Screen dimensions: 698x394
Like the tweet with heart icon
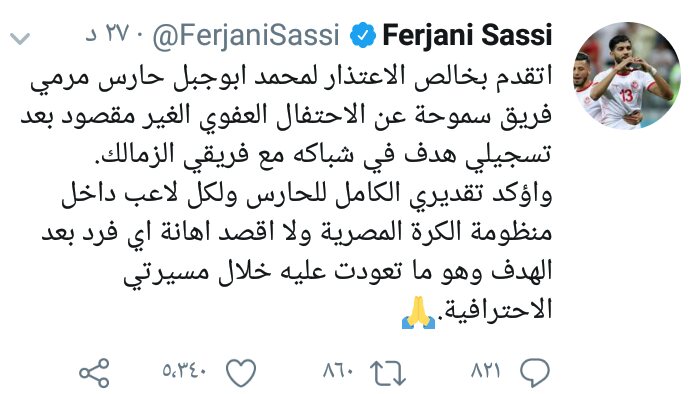click(241, 373)
